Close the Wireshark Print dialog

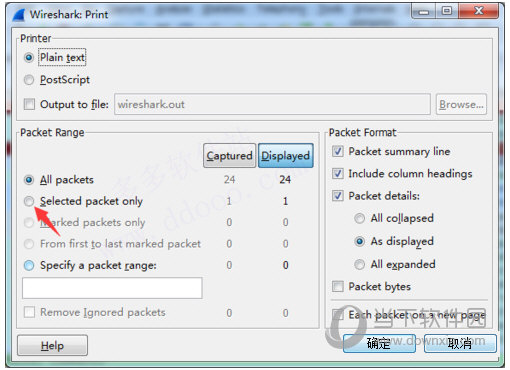point(479,12)
